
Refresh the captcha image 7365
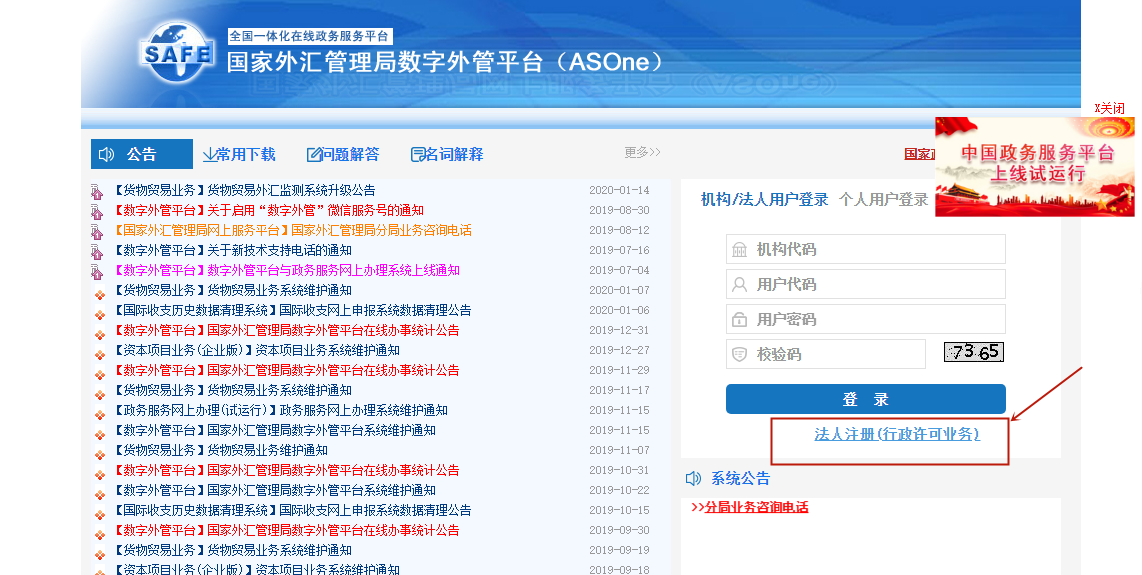pyautogui.click(x=974, y=352)
